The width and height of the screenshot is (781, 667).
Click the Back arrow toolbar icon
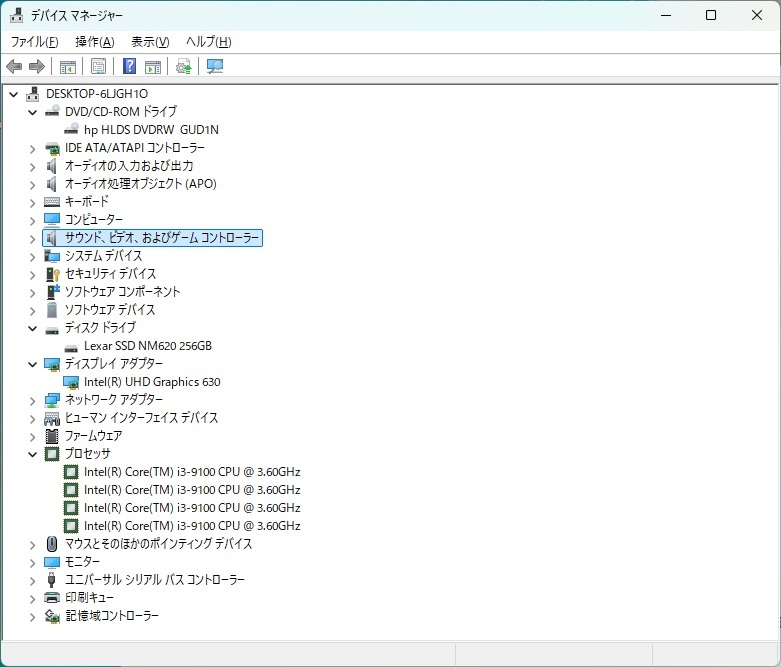[x=14, y=66]
